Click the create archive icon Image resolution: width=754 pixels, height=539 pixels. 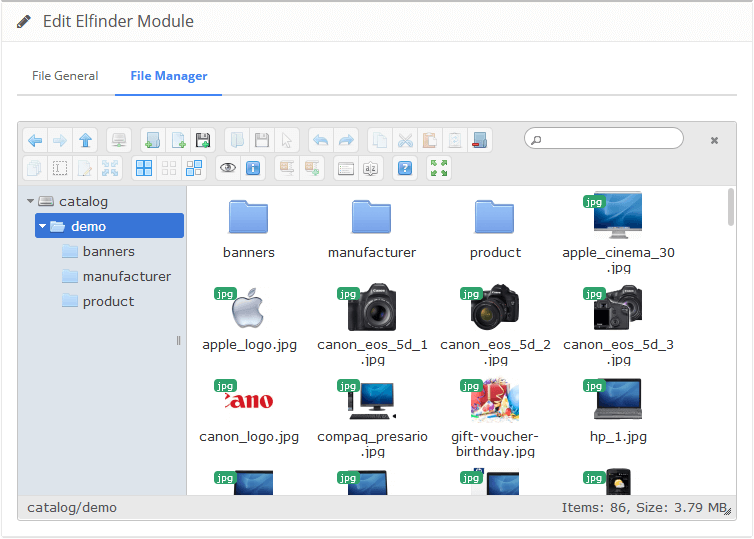click(312, 168)
